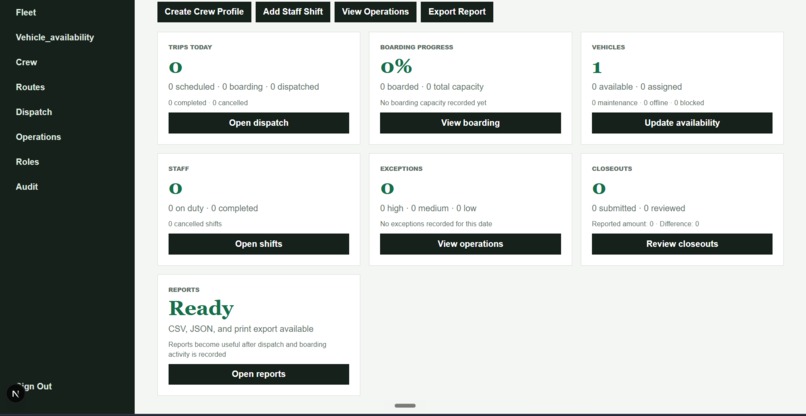Open Roles from the sidebar
The width and height of the screenshot is (806, 416).
click(x=27, y=162)
